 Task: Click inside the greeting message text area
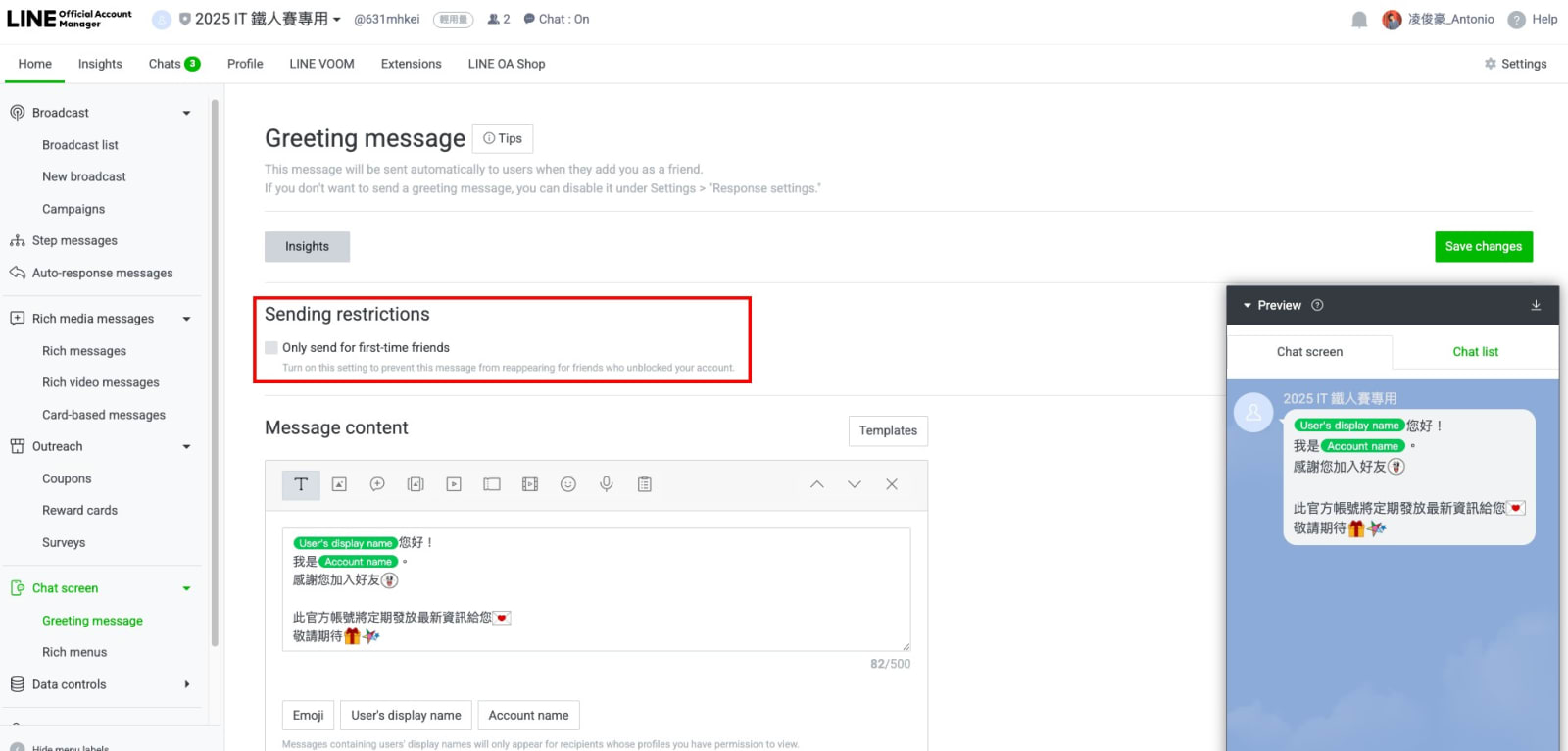tap(596, 589)
